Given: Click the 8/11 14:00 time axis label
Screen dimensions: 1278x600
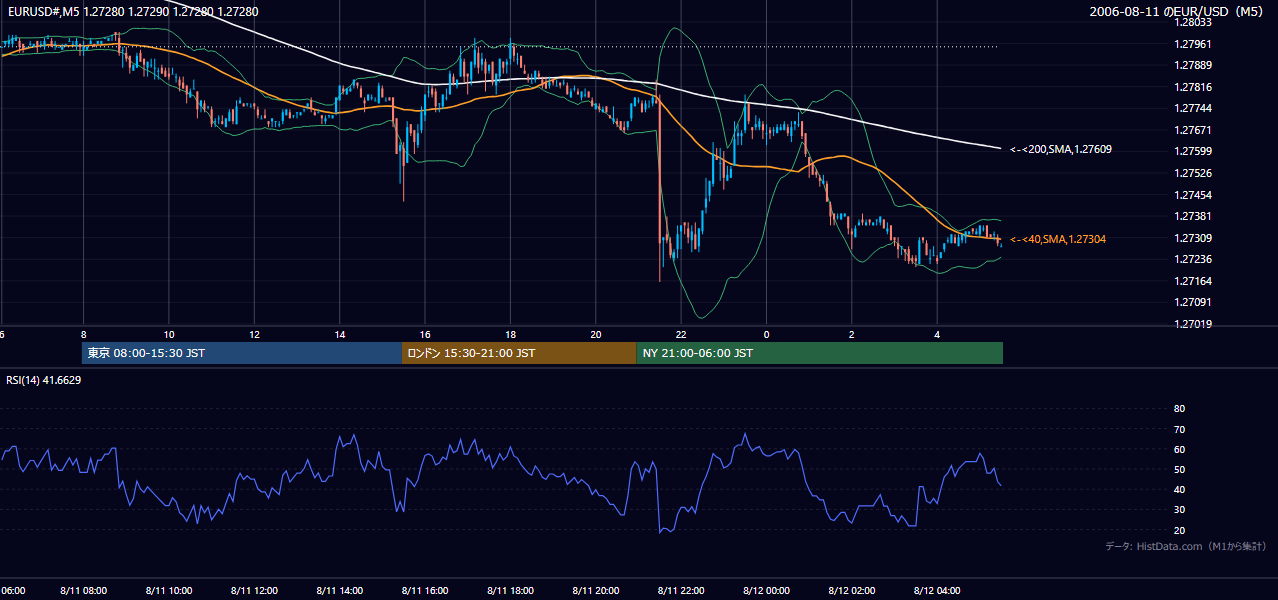Looking at the screenshot, I should coord(339,591).
